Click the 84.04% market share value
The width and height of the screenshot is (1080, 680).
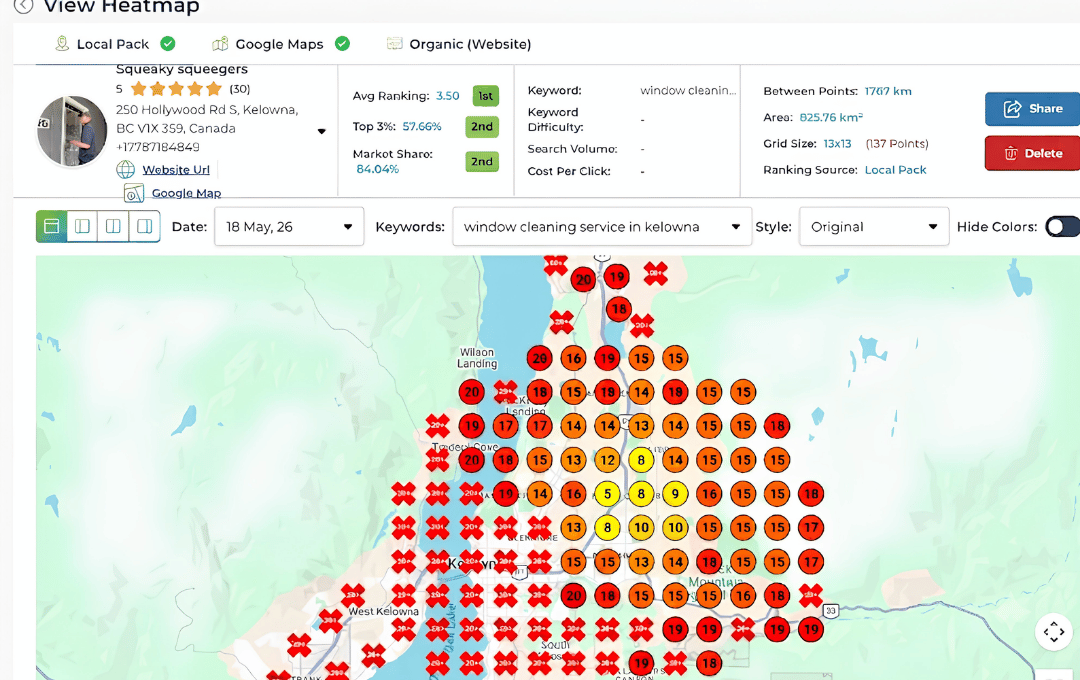[377, 169]
